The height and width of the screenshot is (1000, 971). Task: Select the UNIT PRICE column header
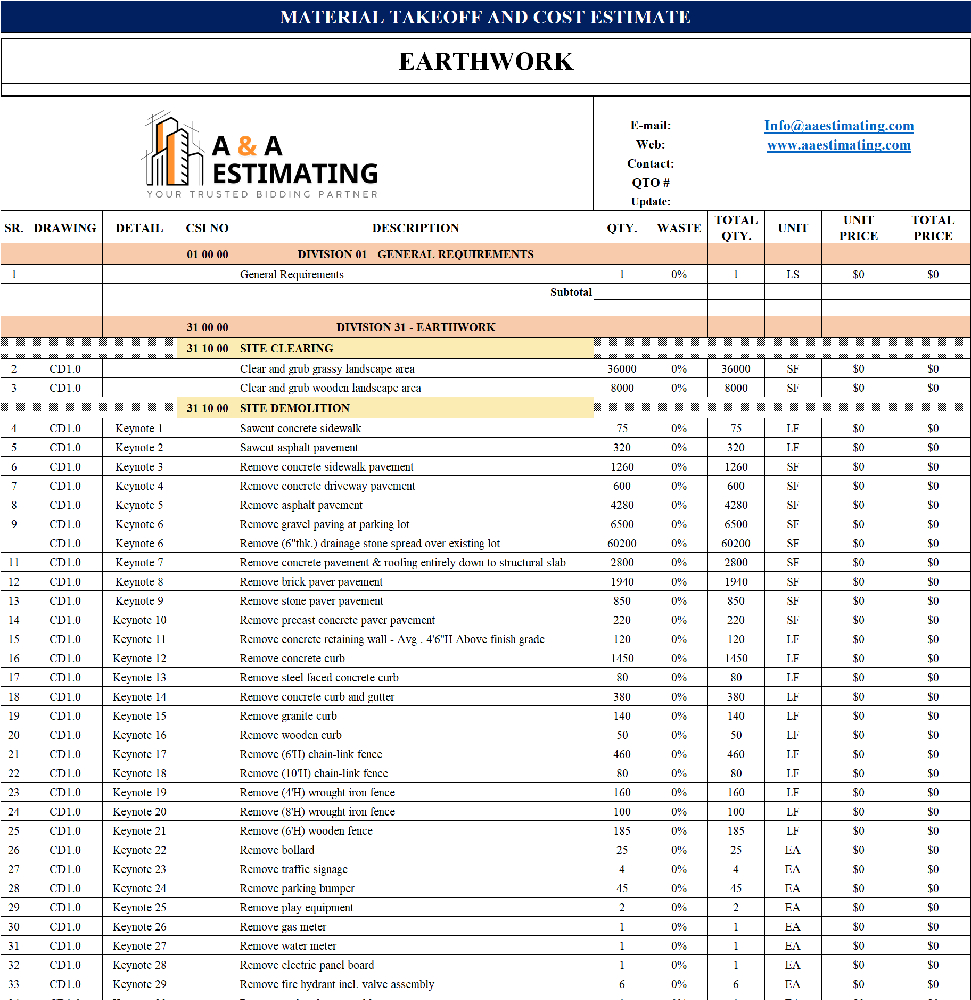[x=858, y=228]
